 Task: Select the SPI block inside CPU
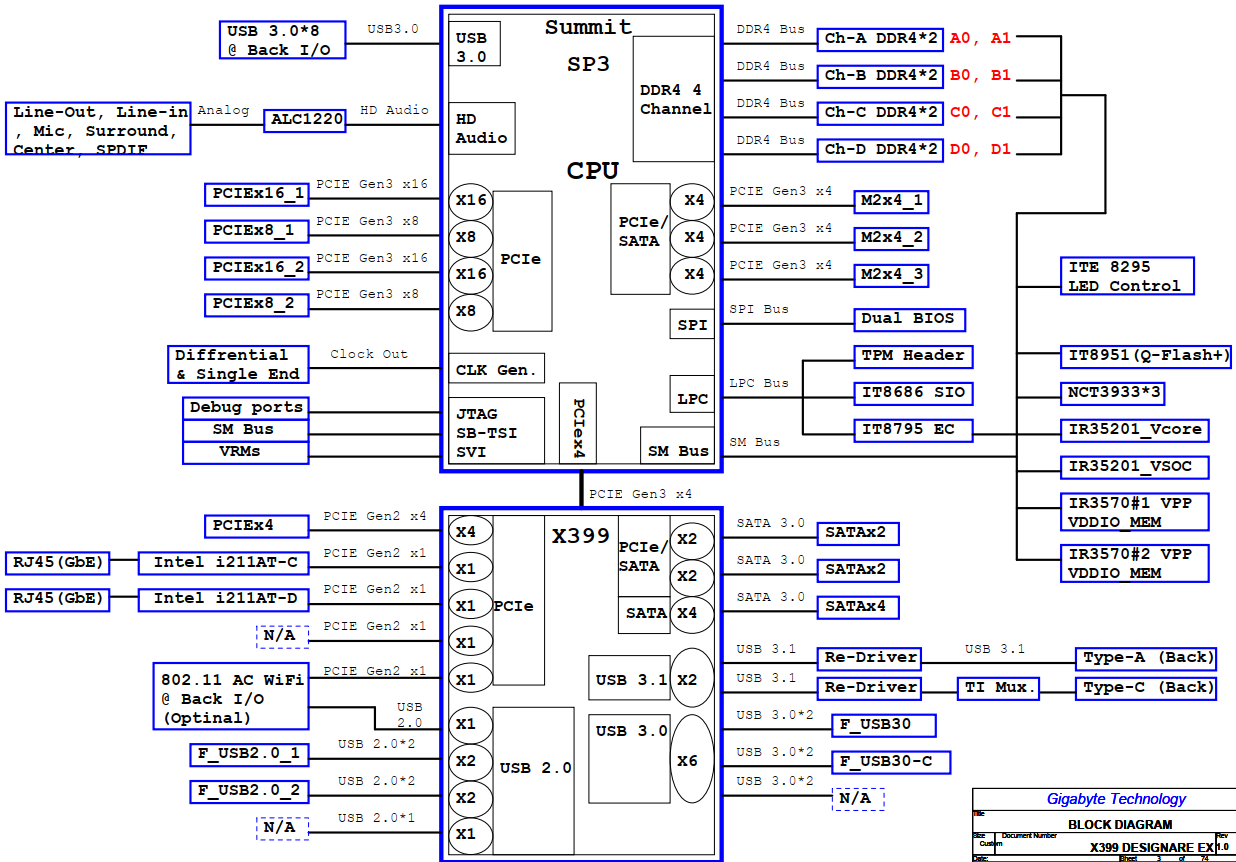coord(692,325)
